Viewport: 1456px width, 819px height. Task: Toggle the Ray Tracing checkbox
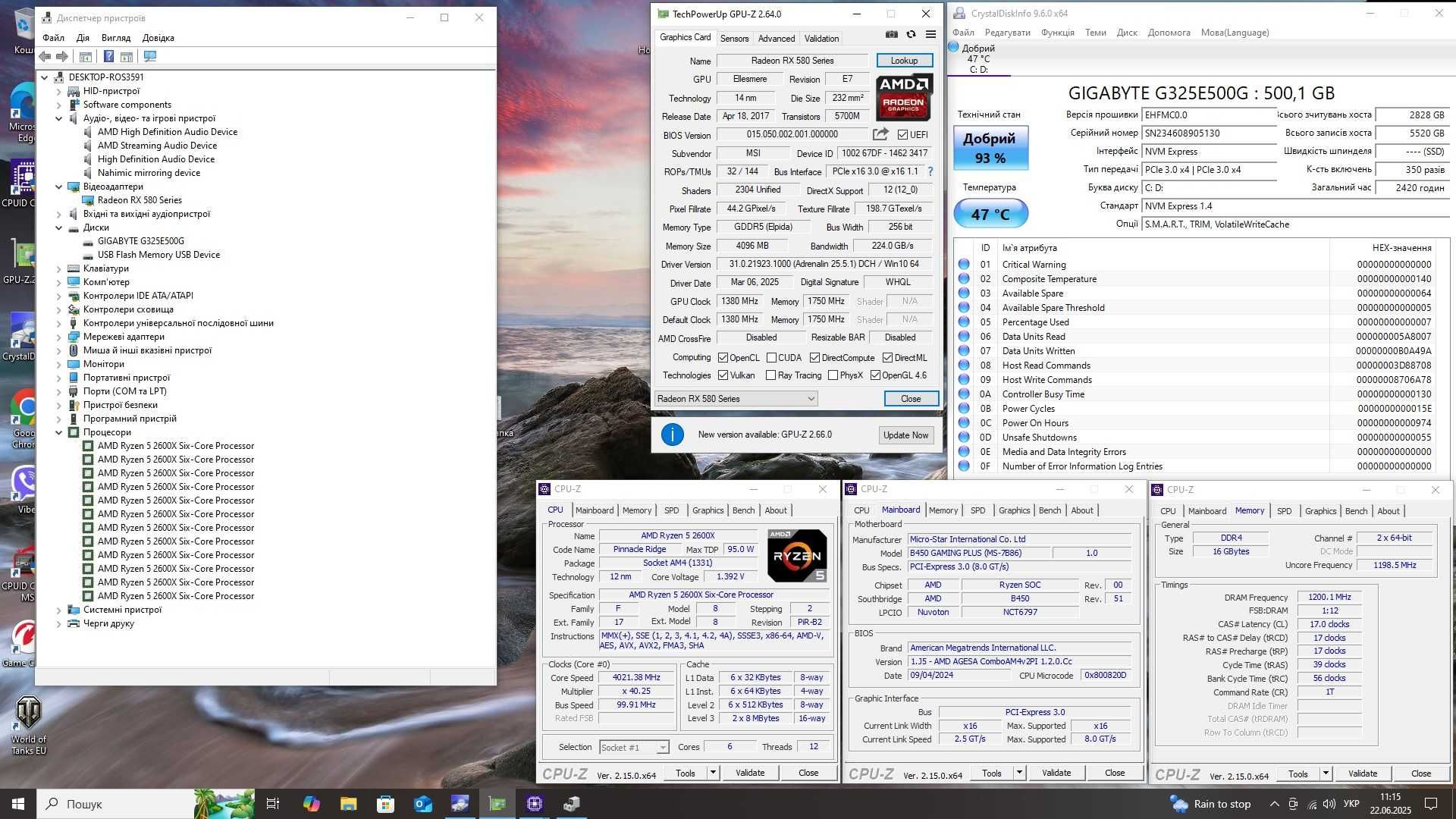pyautogui.click(x=771, y=375)
